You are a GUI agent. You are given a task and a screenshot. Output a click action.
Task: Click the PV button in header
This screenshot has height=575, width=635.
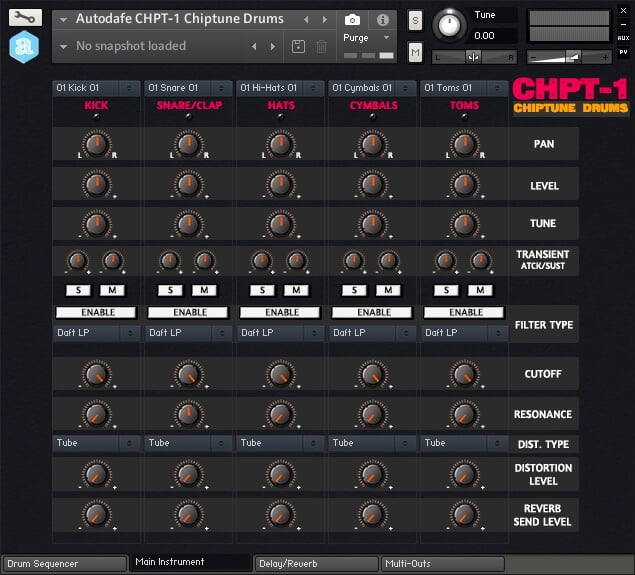tap(623, 52)
